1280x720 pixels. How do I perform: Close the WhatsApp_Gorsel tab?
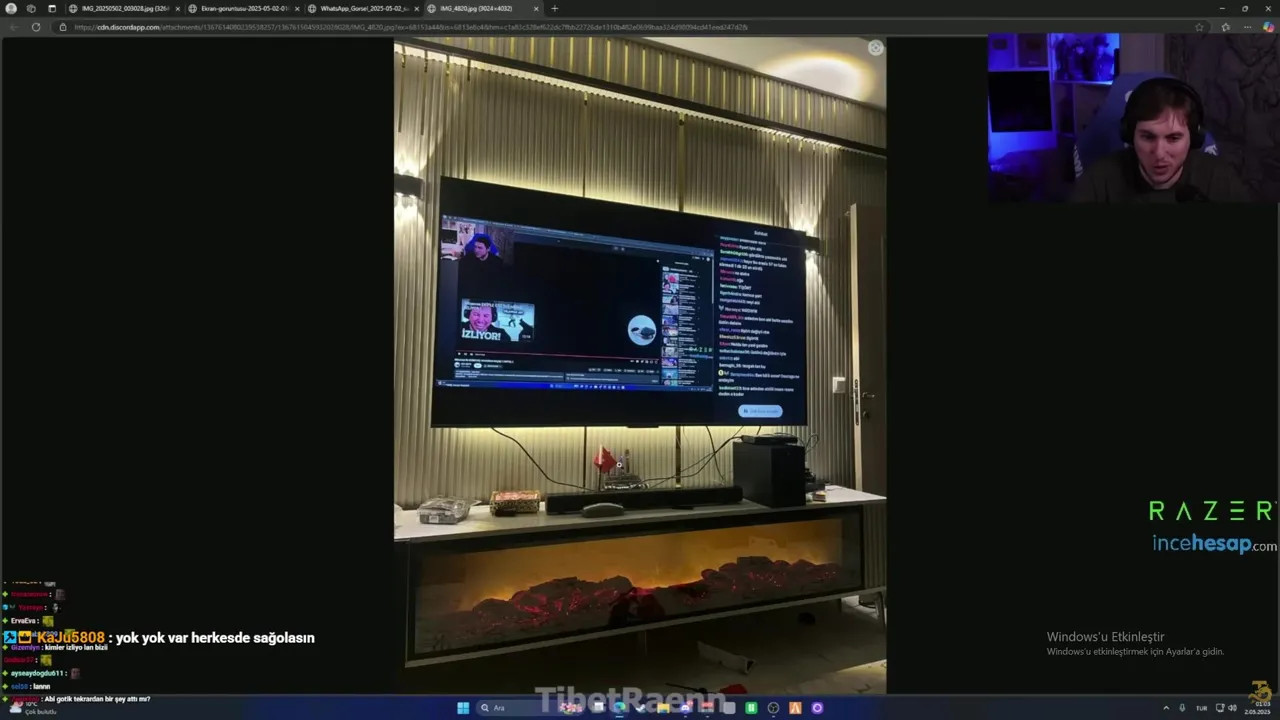(416, 8)
